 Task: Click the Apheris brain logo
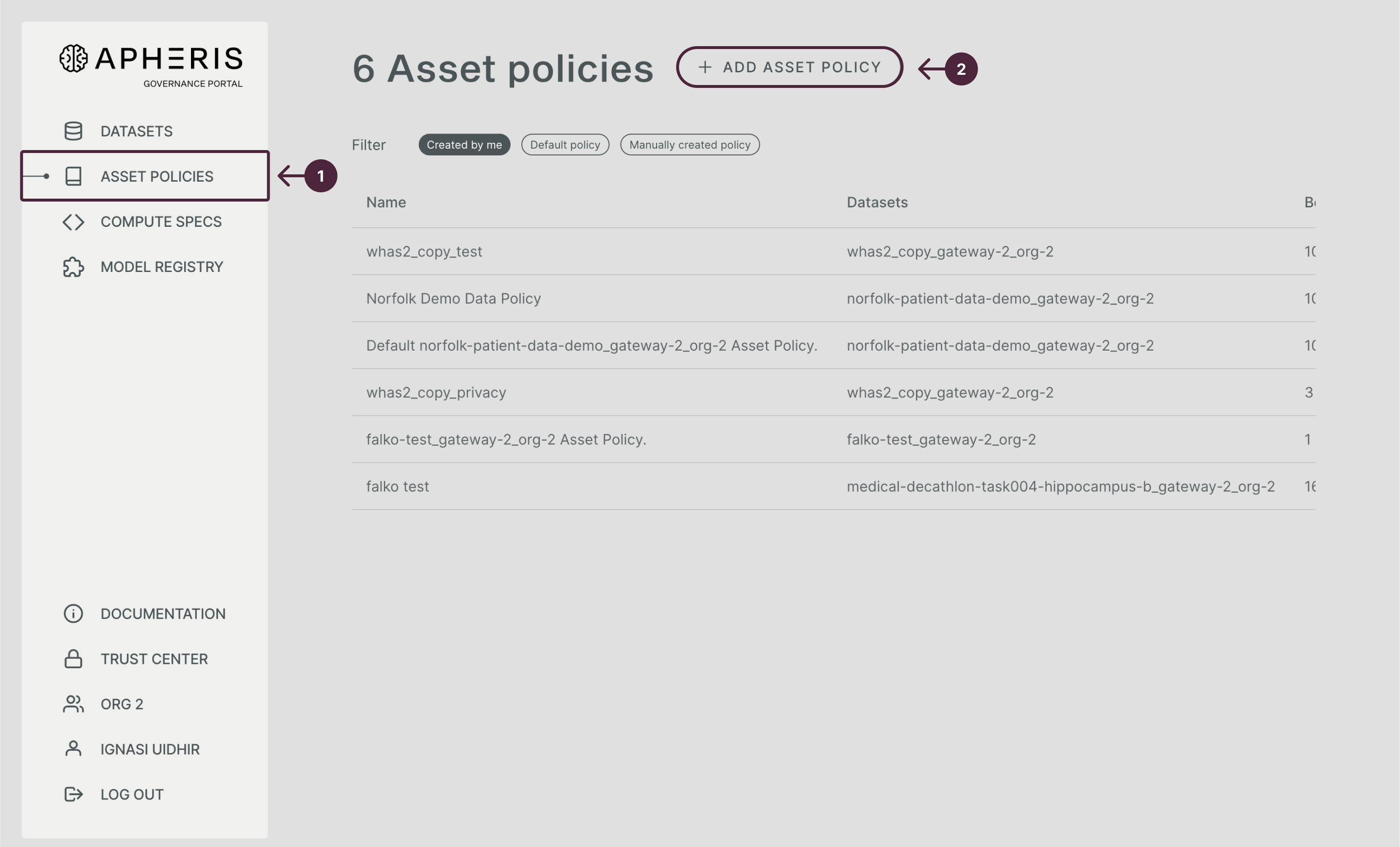[73, 59]
